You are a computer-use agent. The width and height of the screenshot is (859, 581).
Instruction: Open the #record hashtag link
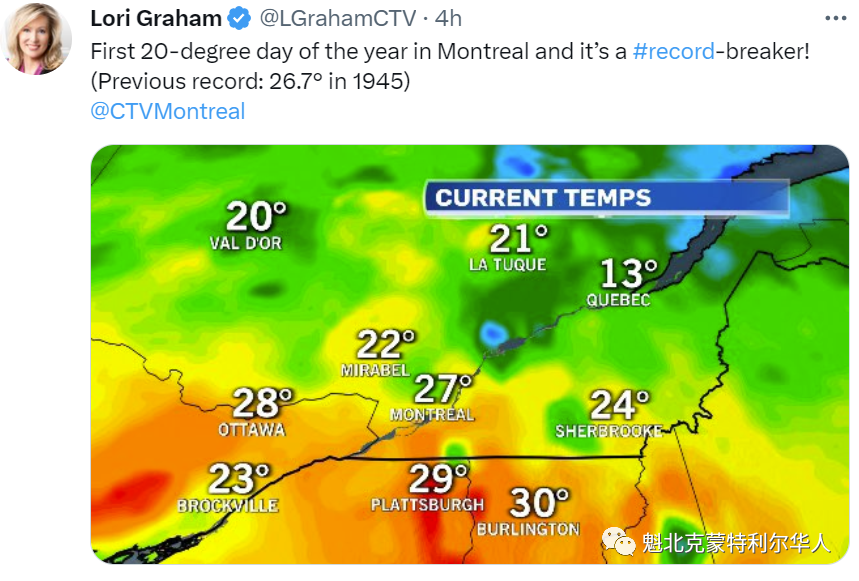click(673, 51)
